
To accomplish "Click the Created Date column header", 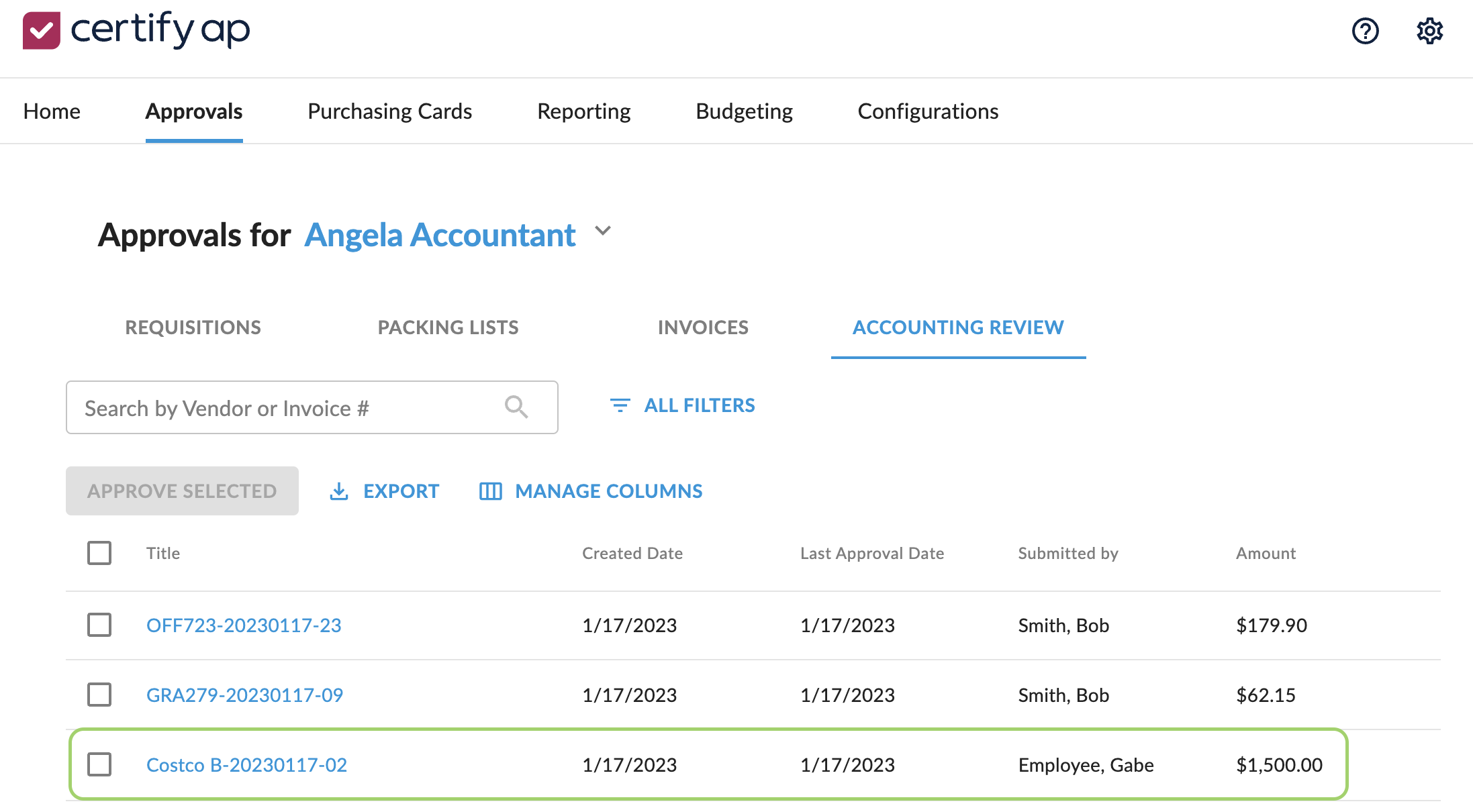I will [x=632, y=553].
